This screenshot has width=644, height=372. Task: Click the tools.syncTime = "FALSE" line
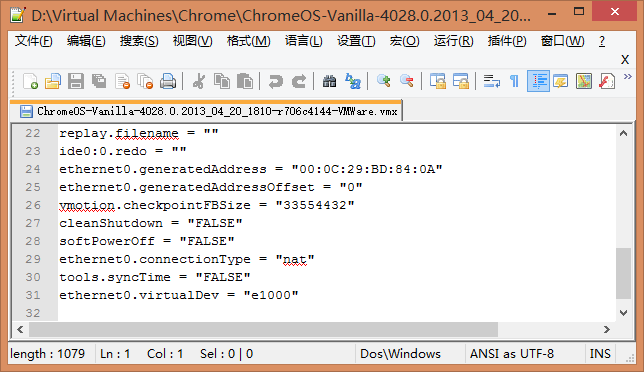pyautogui.click(x=155, y=278)
